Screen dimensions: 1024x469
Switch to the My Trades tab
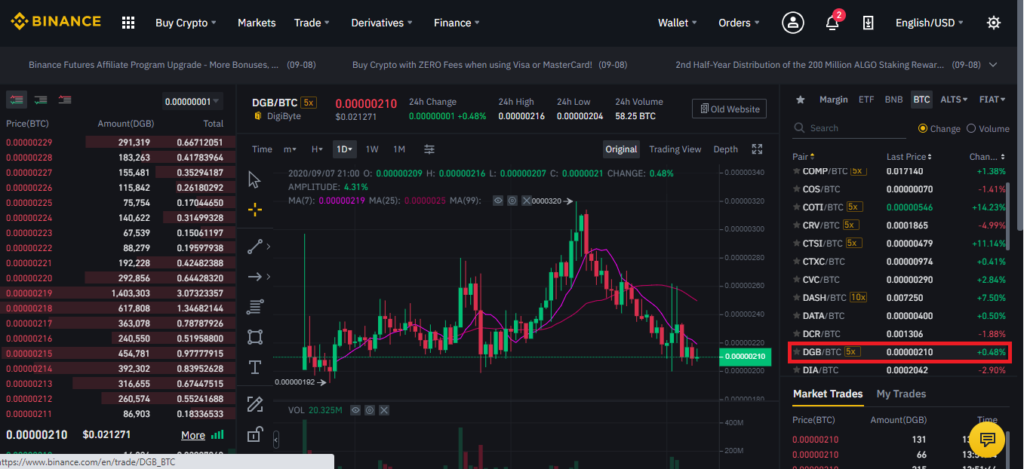tap(901, 394)
